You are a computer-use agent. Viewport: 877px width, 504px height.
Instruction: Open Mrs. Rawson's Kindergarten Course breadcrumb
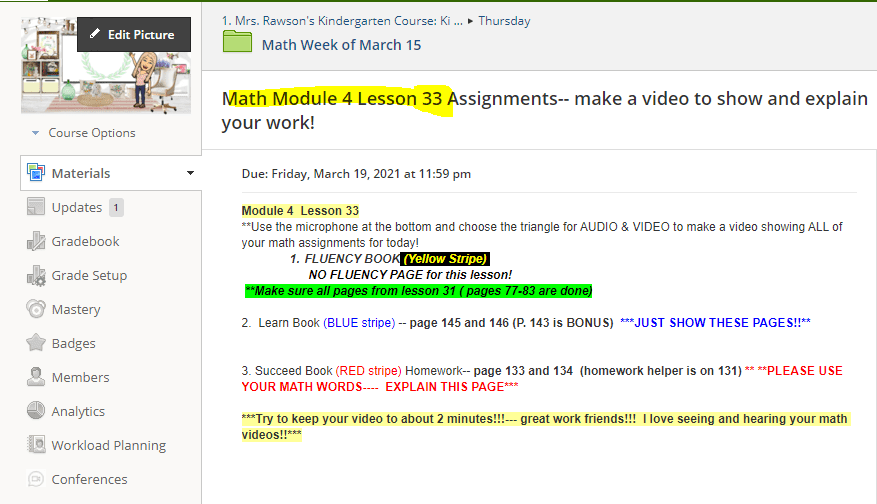(x=342, y=21)
